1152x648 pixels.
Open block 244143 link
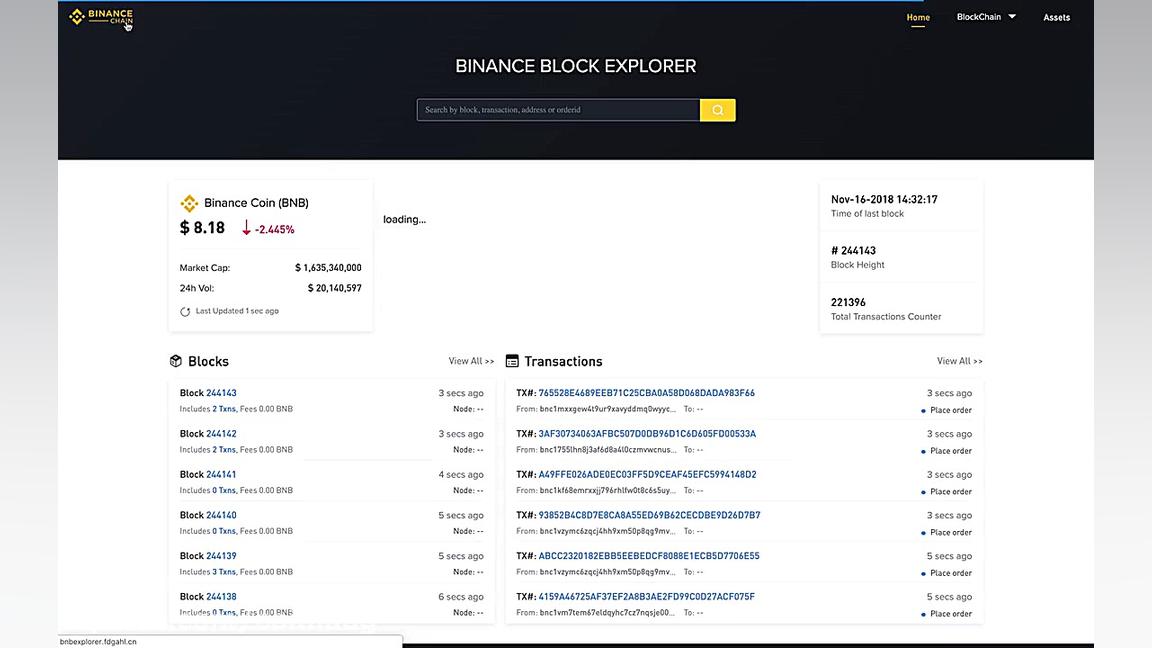(221, 393)
